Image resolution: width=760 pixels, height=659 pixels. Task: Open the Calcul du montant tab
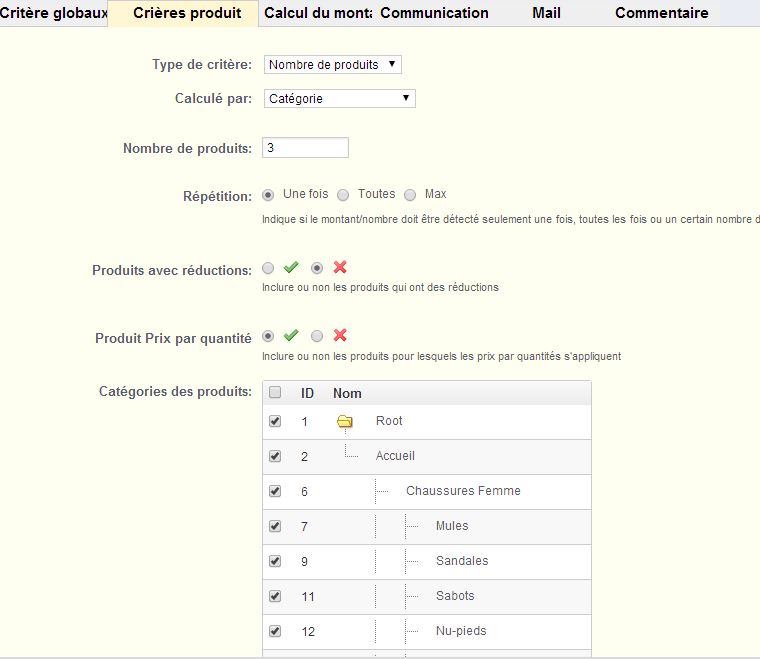pyautogui.click(x=318, y=13)
